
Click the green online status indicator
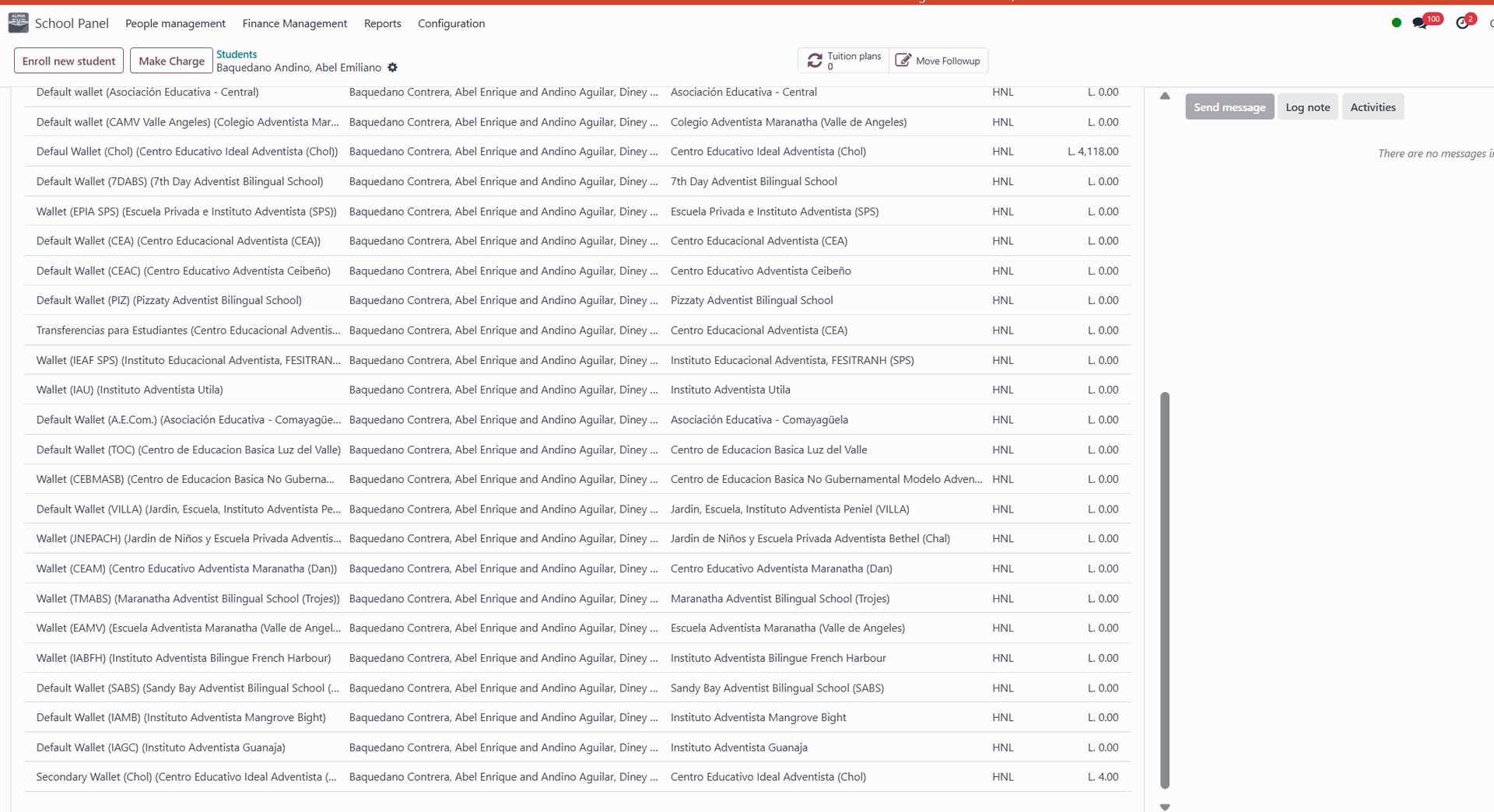tap(1397, 23)
